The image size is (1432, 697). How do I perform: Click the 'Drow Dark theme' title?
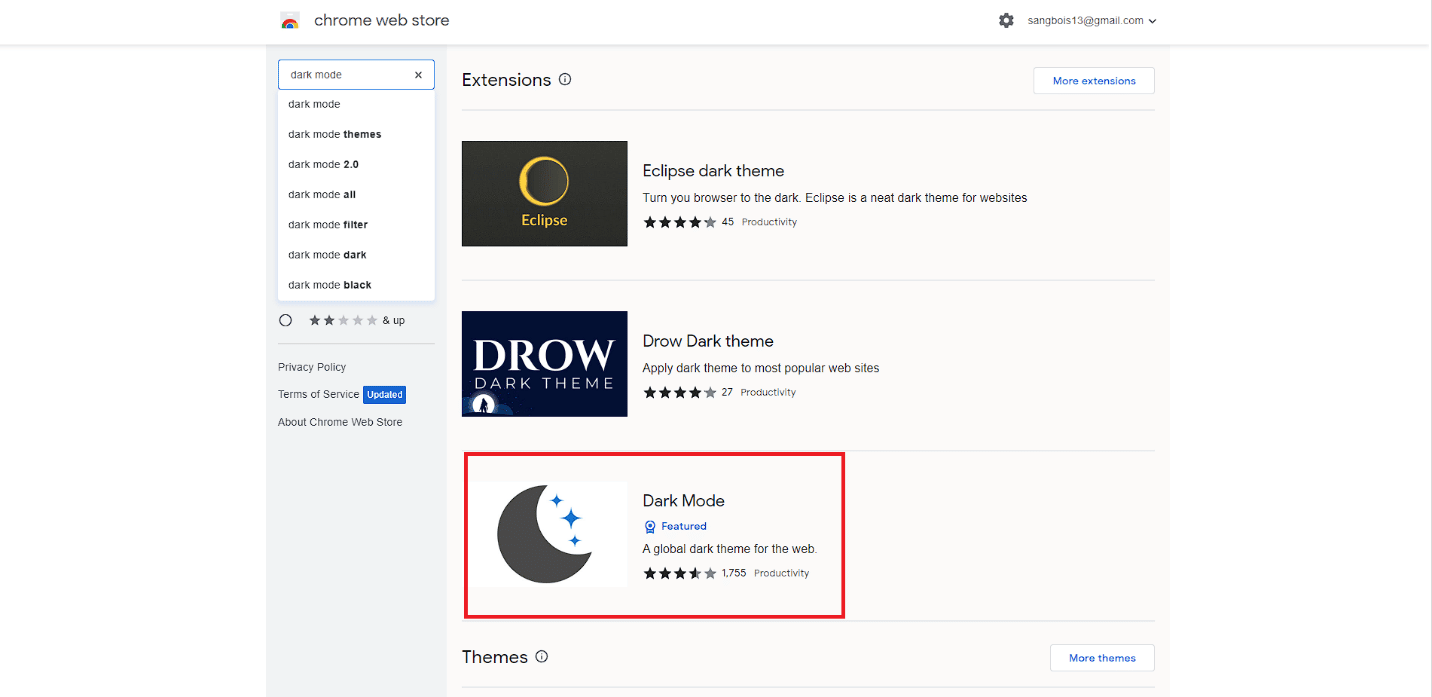708,341
